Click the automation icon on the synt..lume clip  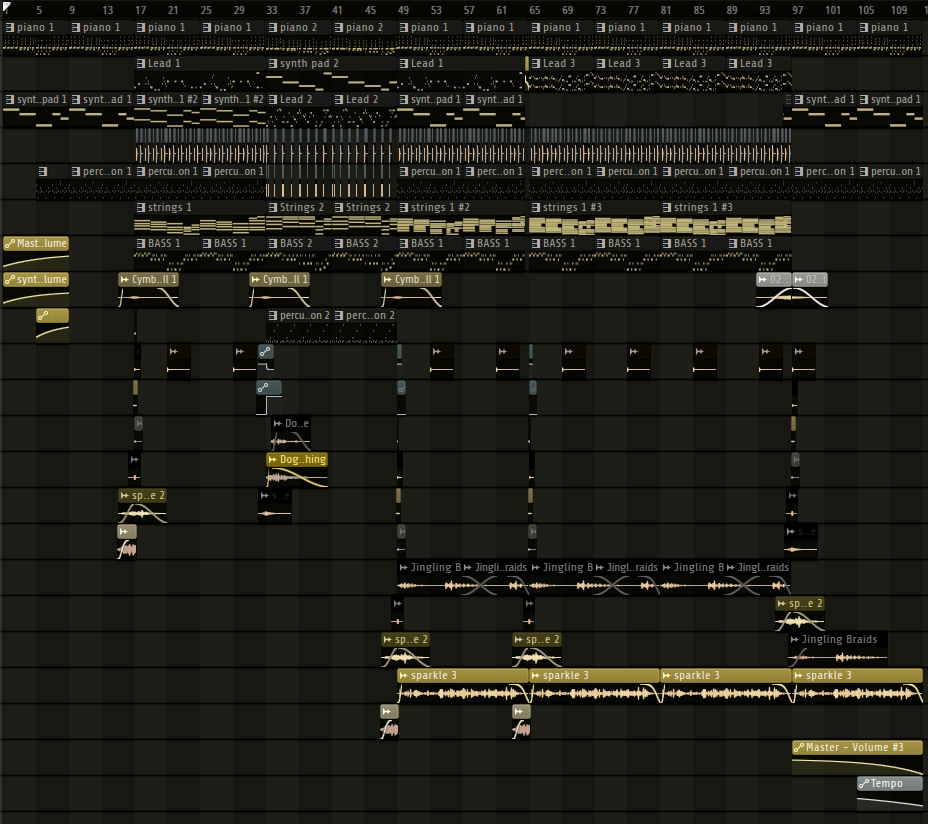9,279
